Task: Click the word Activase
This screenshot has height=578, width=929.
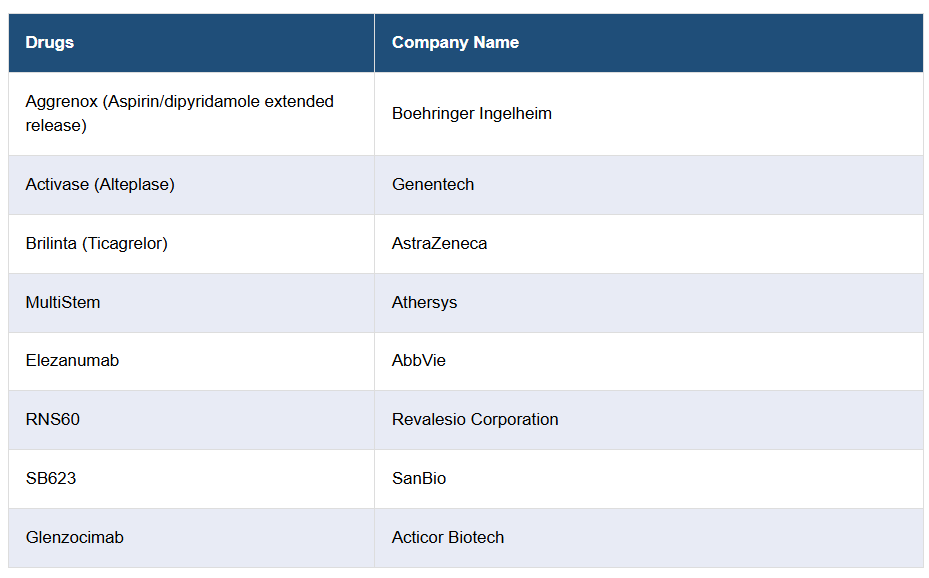Action: [57, 184]
